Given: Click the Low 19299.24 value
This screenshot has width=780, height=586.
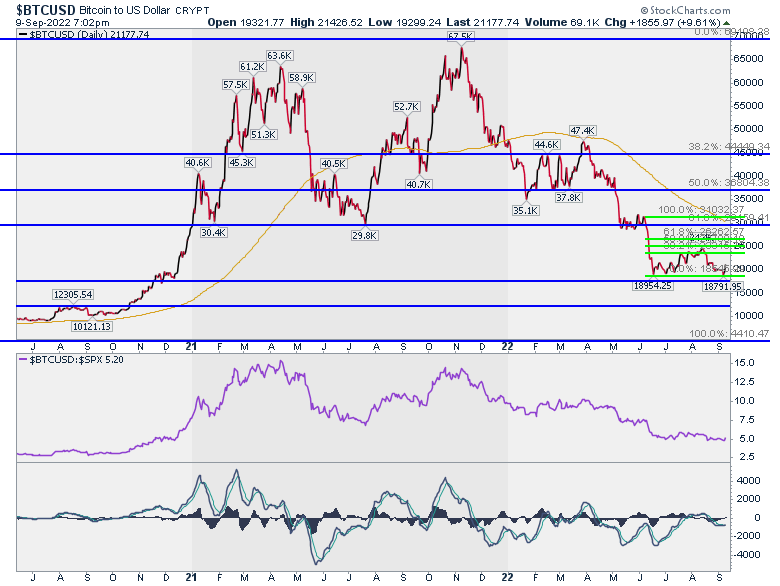Looking at the screenshot, I should 404,22.
